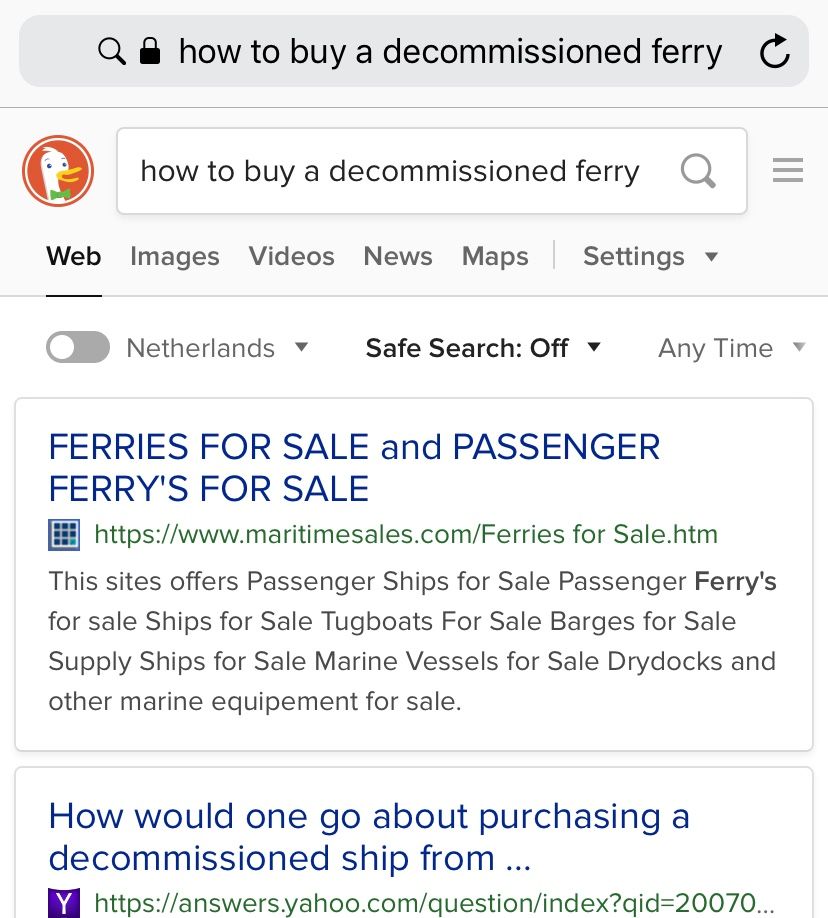
Task: Click the DuckDuckGo duck logo
Action: coord(58,171)
